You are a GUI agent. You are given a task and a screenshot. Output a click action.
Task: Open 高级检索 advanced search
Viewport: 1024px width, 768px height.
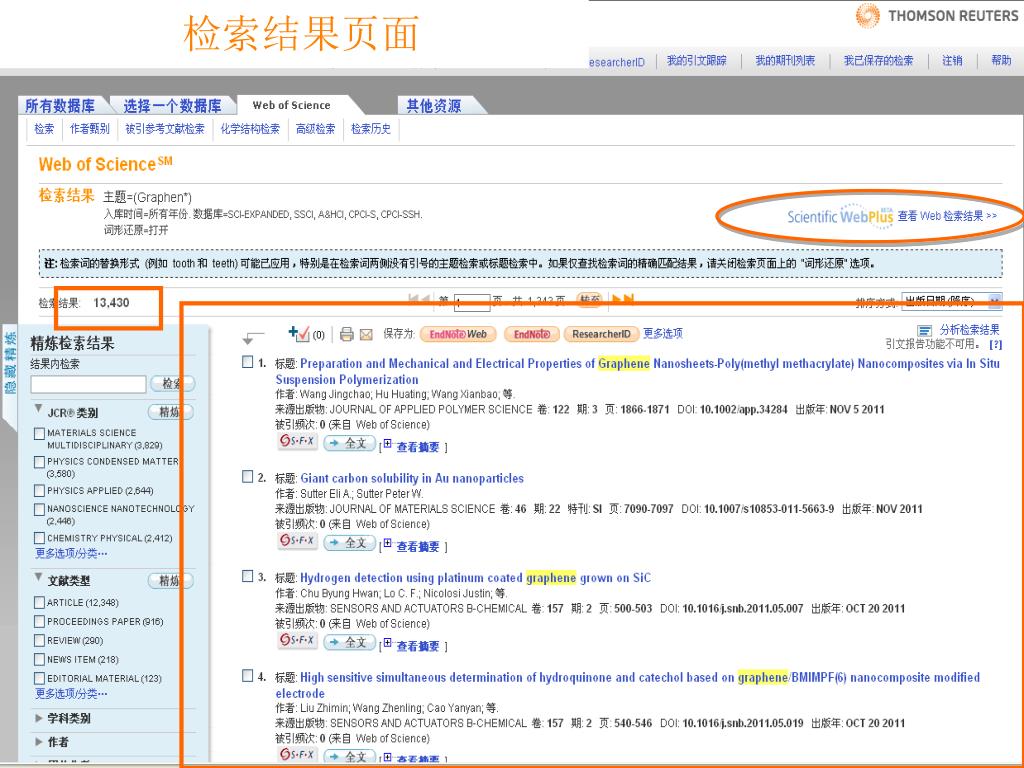[315, 129]
